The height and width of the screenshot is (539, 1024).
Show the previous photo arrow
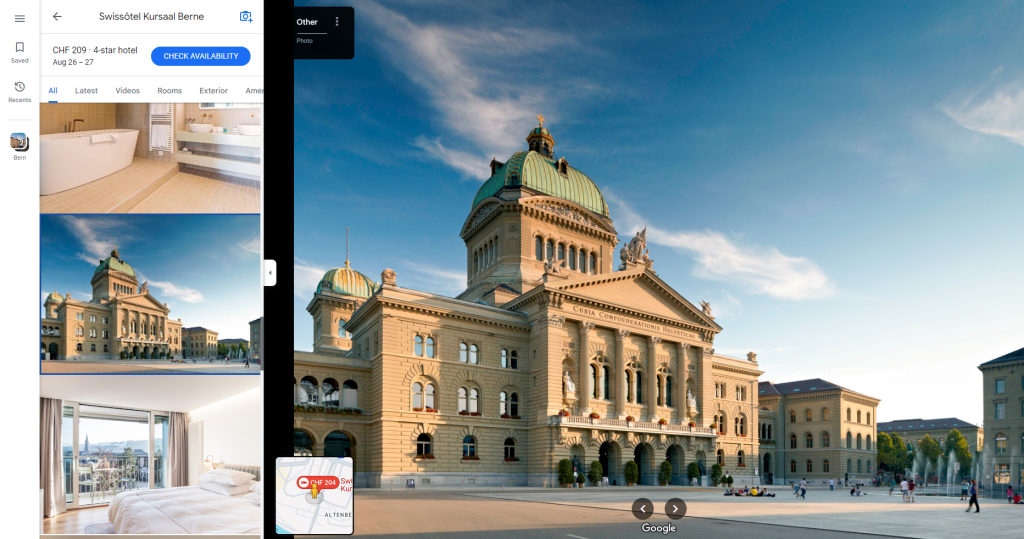(x=643, y=507)
